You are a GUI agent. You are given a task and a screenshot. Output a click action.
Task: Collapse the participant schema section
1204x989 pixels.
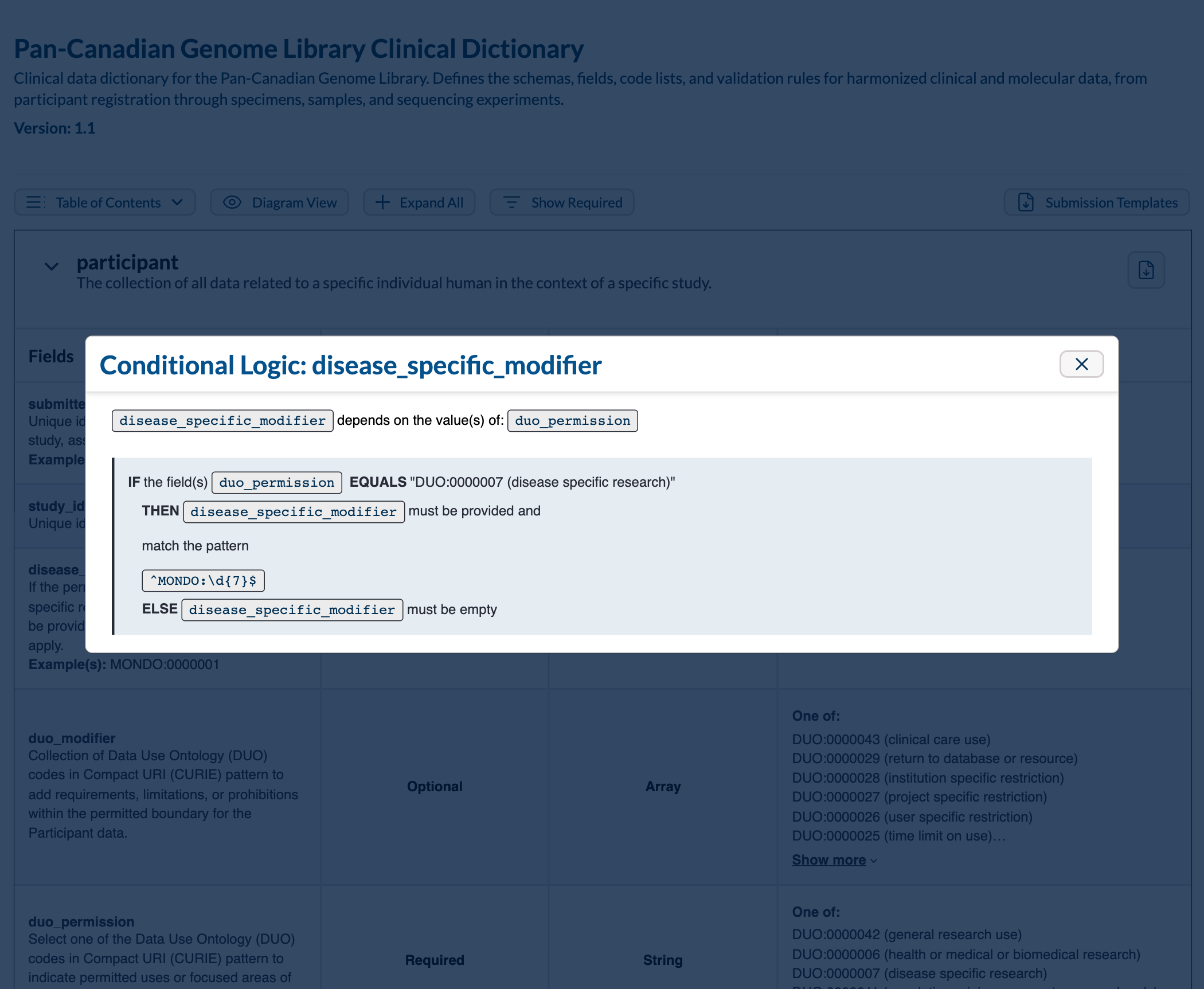(x=52, y=267)
